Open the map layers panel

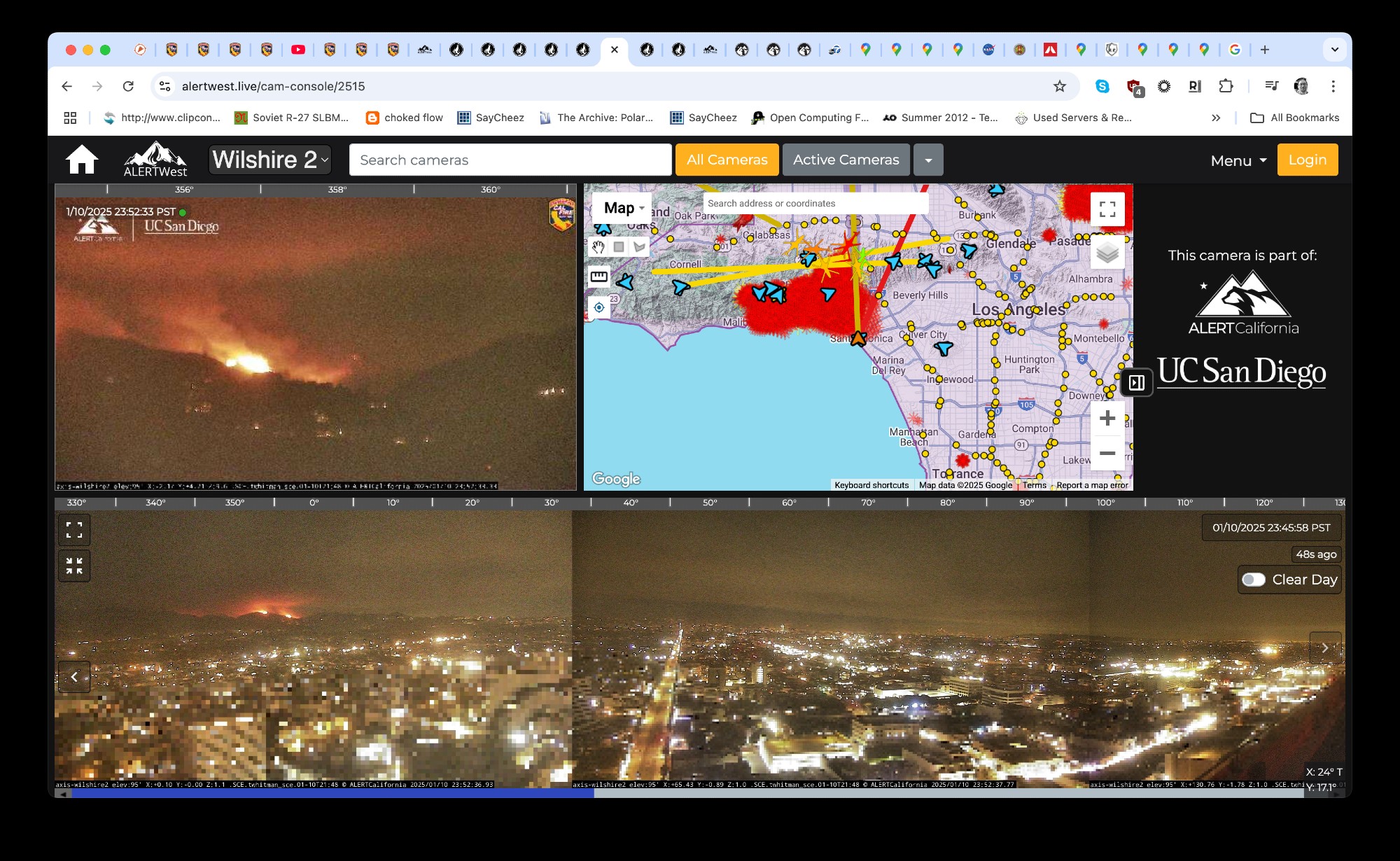[x=1107, y=252]
